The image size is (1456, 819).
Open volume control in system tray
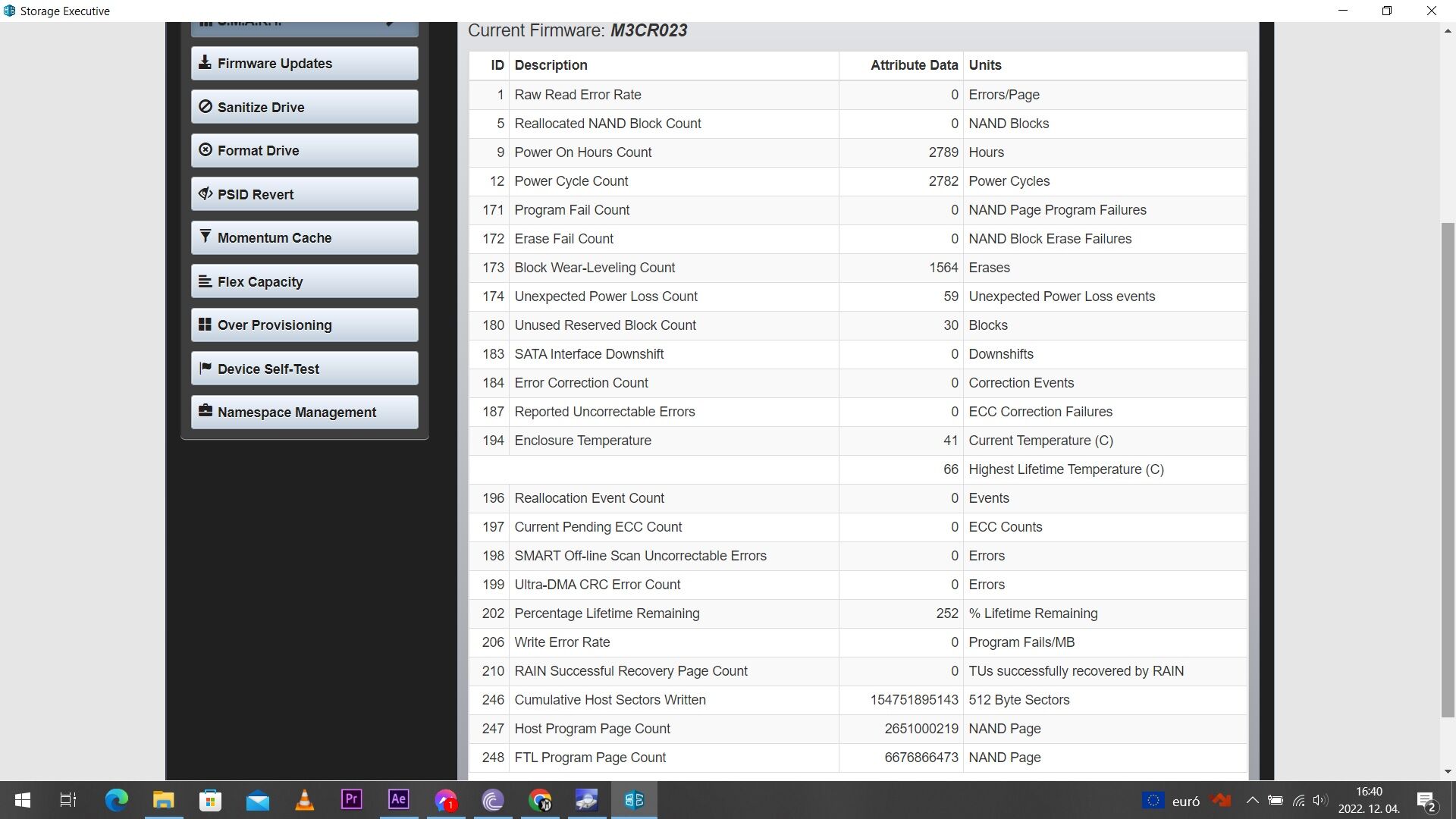tap(1320, 800)
